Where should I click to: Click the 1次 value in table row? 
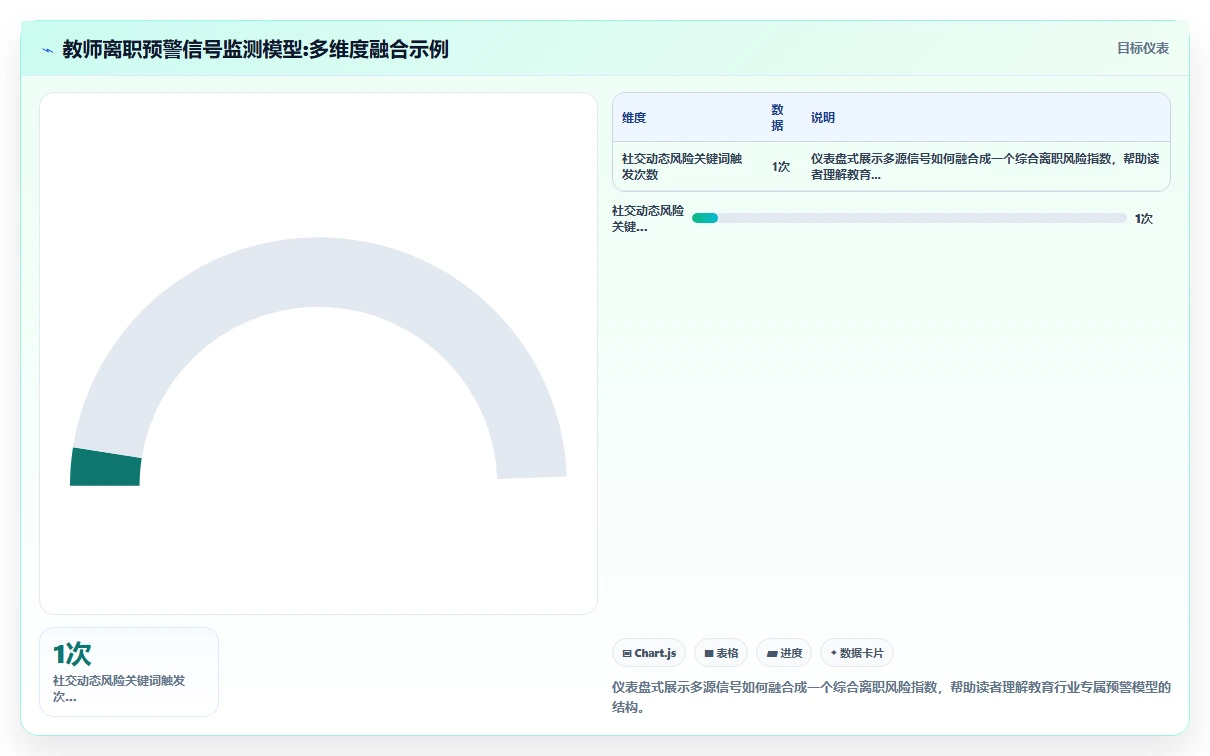coord(781,167)
